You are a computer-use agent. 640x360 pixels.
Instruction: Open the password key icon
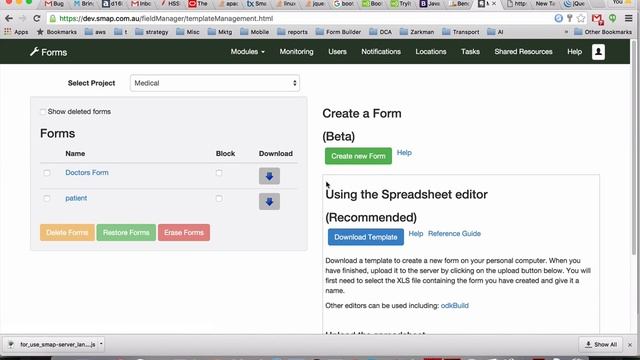coord(570,18)
